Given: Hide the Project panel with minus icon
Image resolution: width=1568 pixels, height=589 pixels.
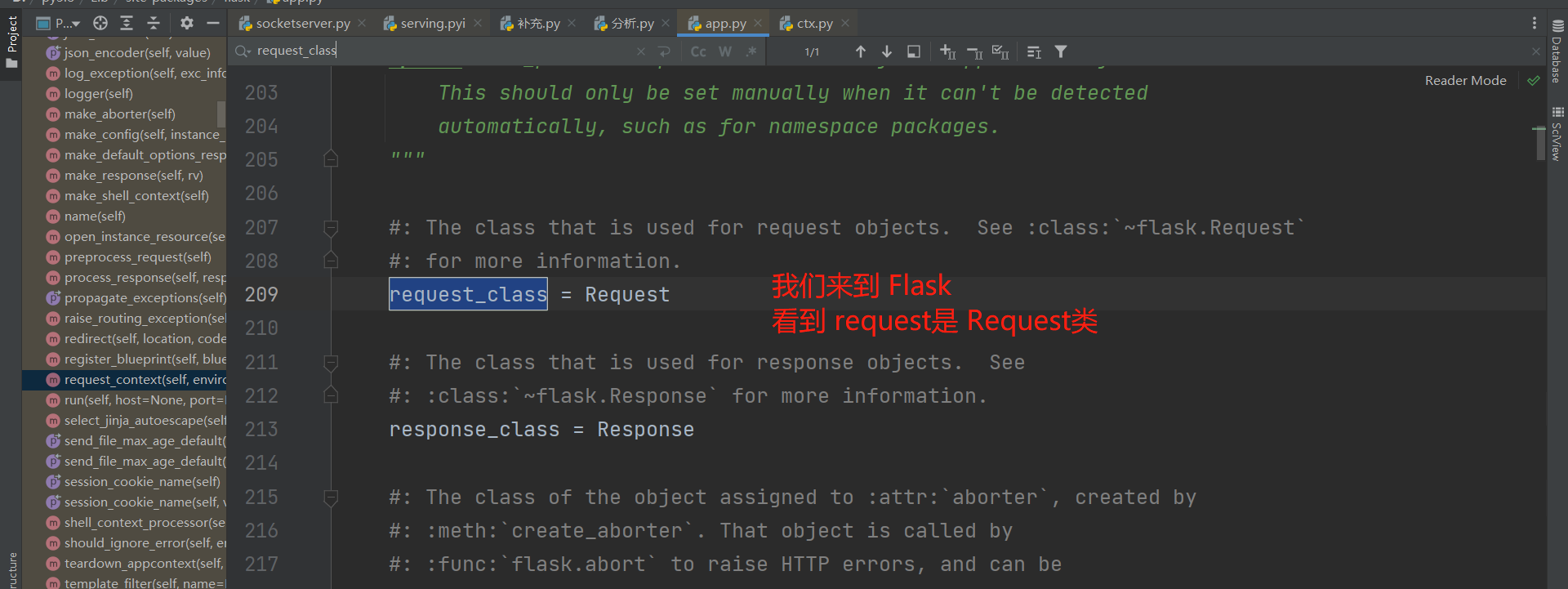Looking at the screenshot, I should tap(213, 23).
